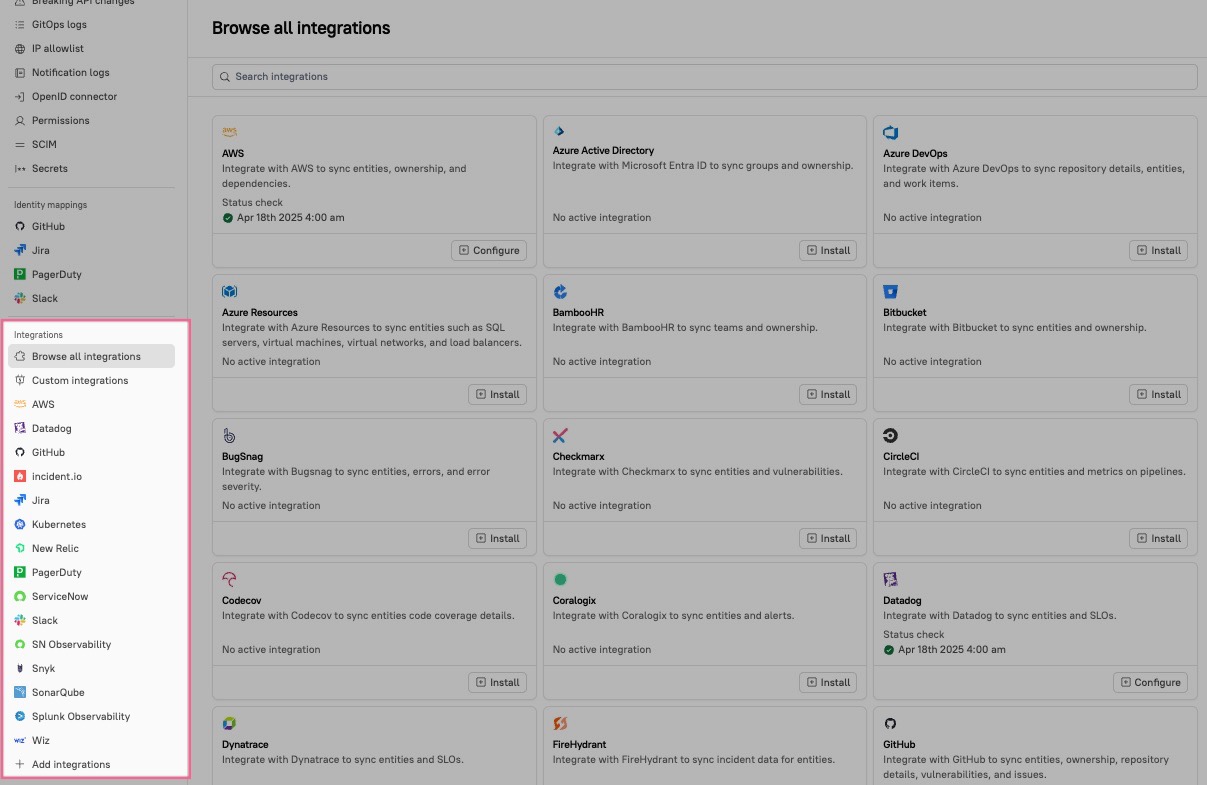Focus the Search integrations field
Image resolution: width=1207 pixels, height=785 pixels.
point(704,76)
